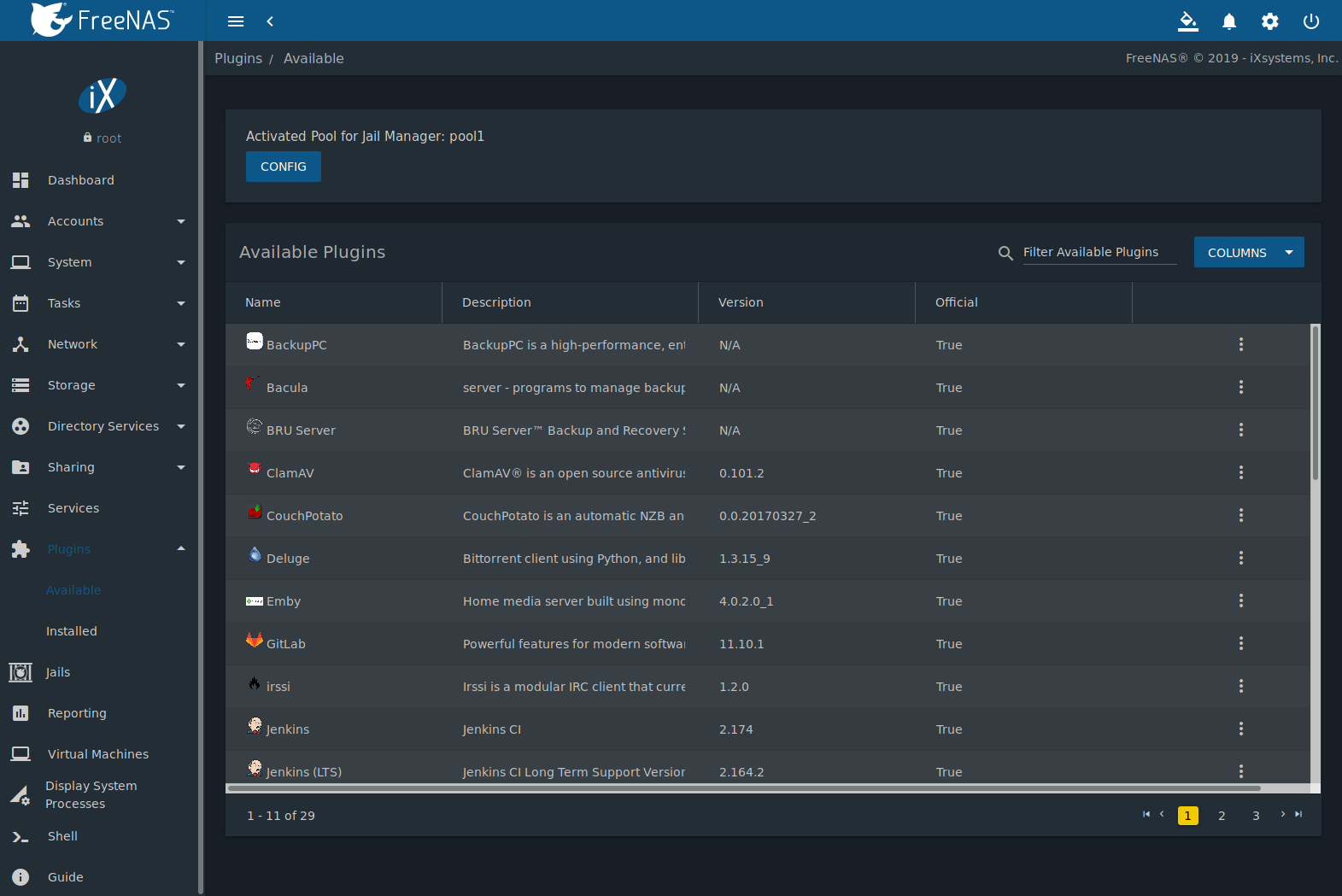Viewport: 1342px width, 896px height.
Task: Go to page 2
Action: click(1222, 816)
